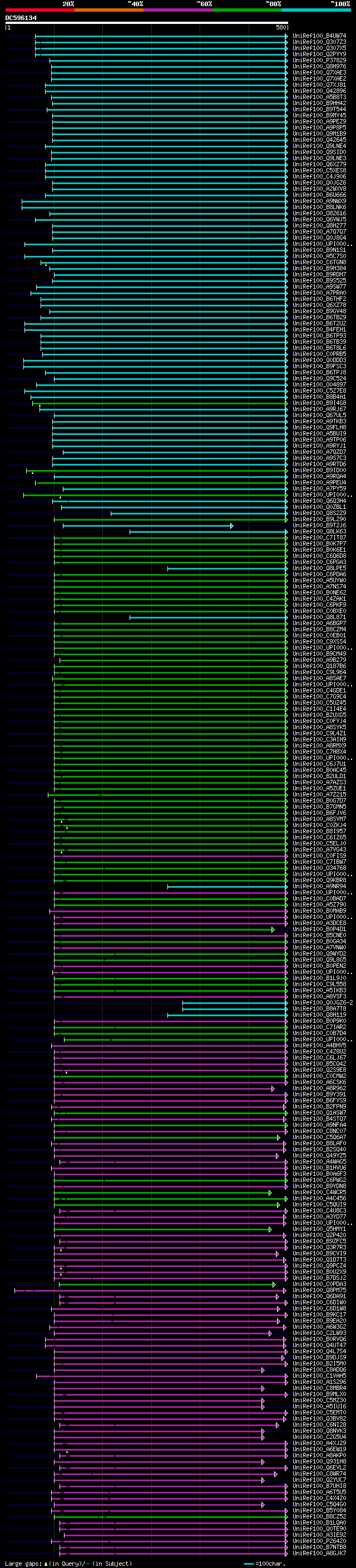Open hit UniRef100_B4UW74
The height and width of the screenshot is (1568, 356).
pos(319,36)
